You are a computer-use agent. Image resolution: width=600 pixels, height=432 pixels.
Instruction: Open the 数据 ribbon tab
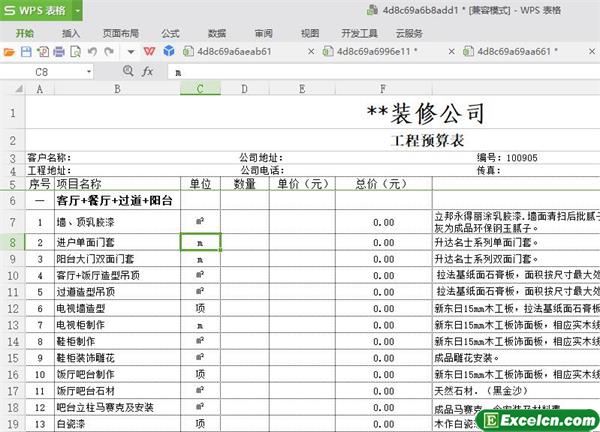(217, 33)
